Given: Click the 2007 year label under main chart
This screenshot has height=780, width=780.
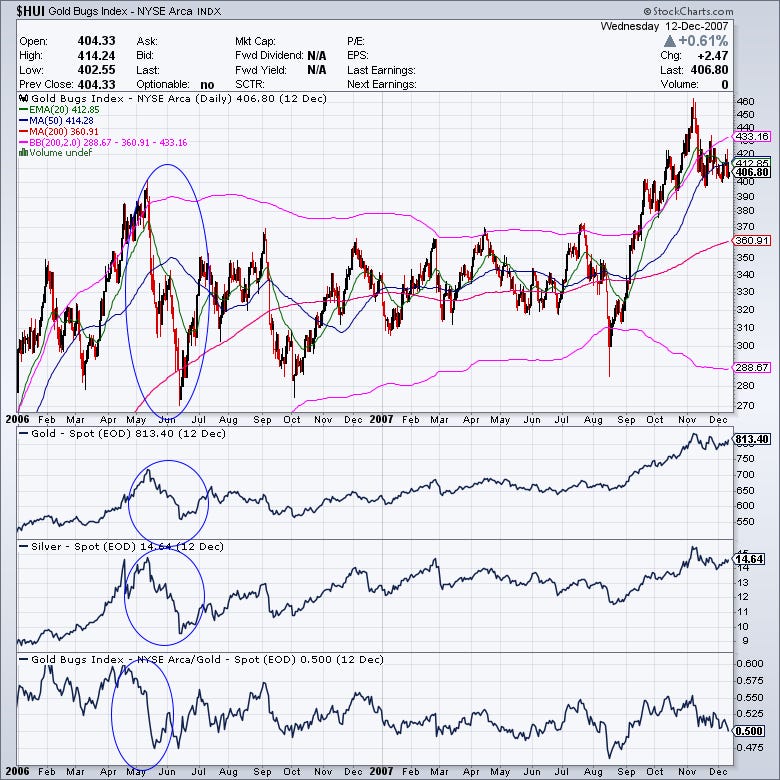Looking at the screenshot, I should (381, 419).
